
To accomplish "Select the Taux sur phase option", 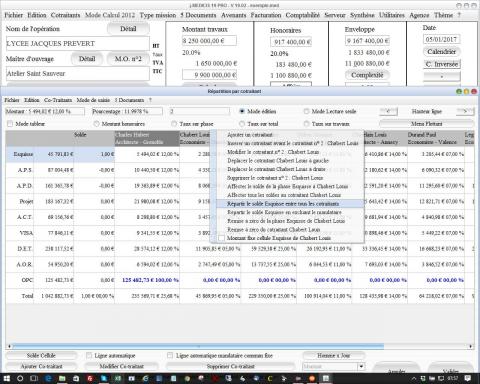I will pos(174,124).
